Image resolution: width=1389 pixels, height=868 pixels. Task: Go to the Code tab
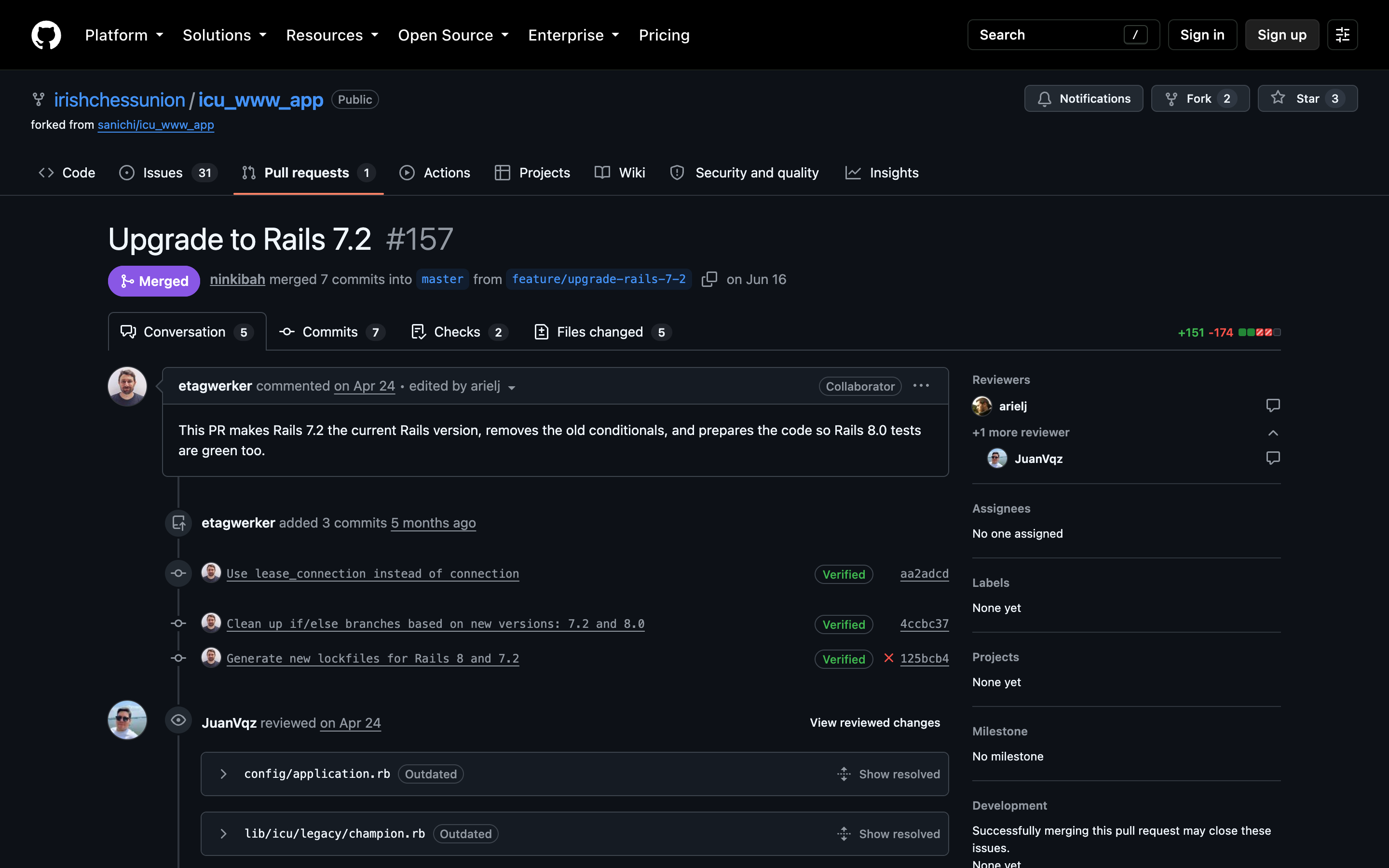67,173
